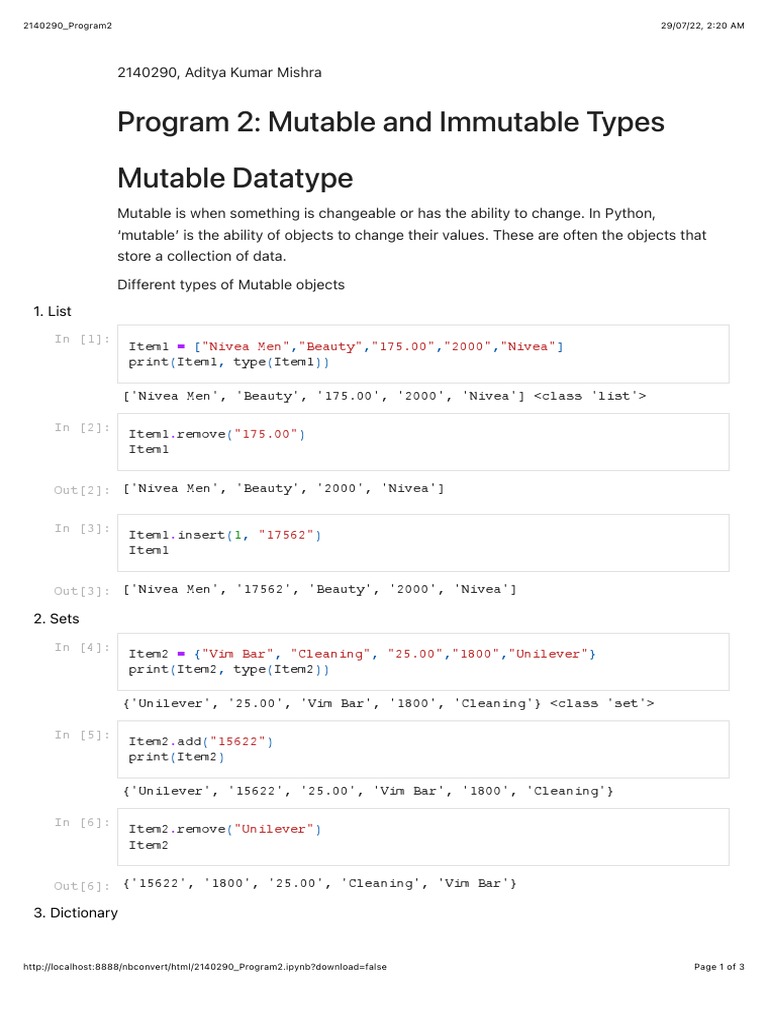Viewport: 768px width, 1024px height.
Task: Click the "In [1]:" prompt label
Action: pos(83,339)
